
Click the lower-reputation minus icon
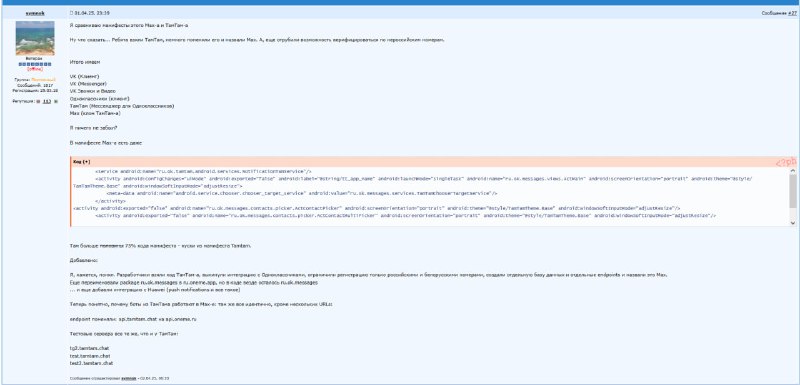point(38,101)
